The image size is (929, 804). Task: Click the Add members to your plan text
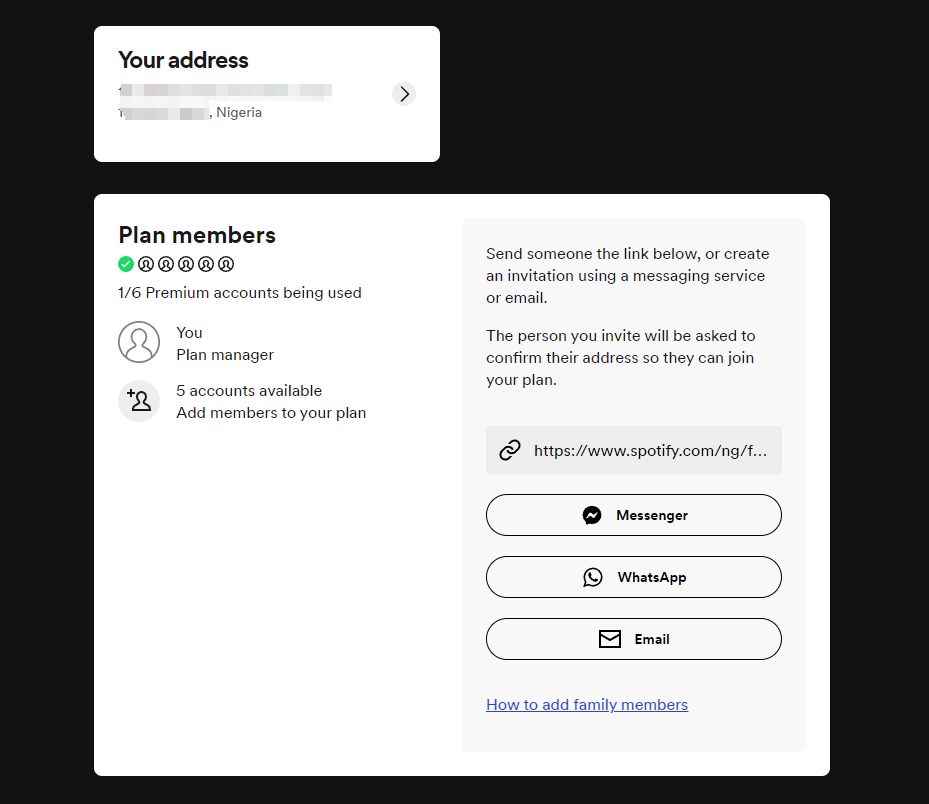click(x=271, y=412)
